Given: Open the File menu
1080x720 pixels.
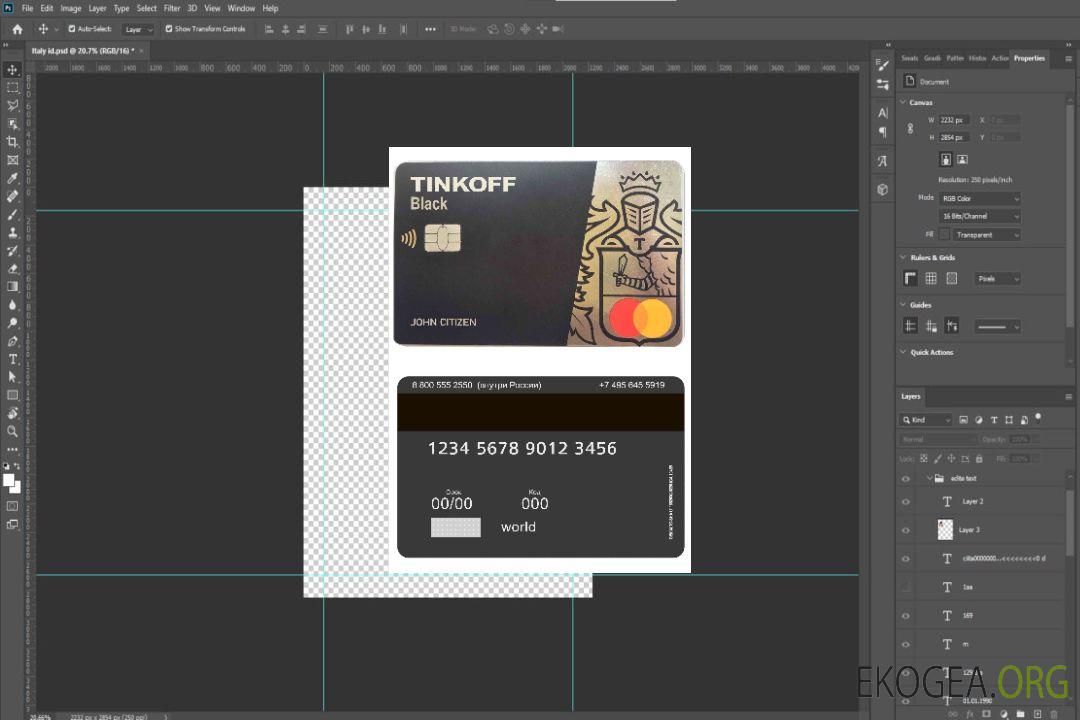Looking at the screenshot, I should pos(28,8).
